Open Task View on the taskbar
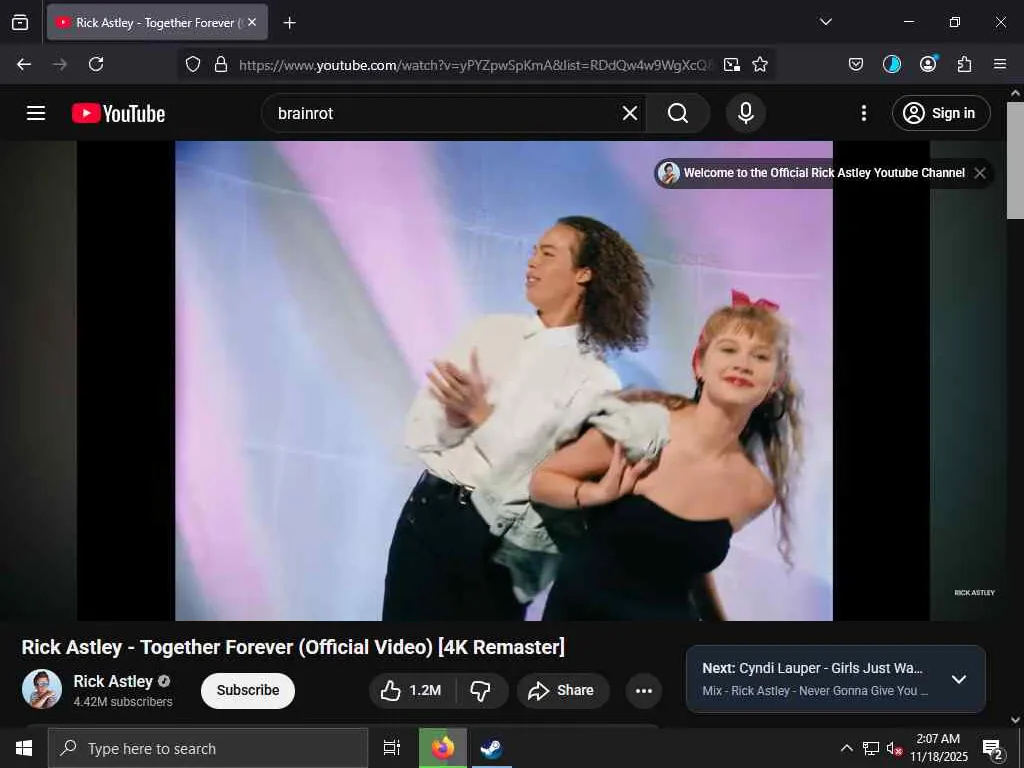This screenshot has width=1024, height=768. tap(392, 748)
